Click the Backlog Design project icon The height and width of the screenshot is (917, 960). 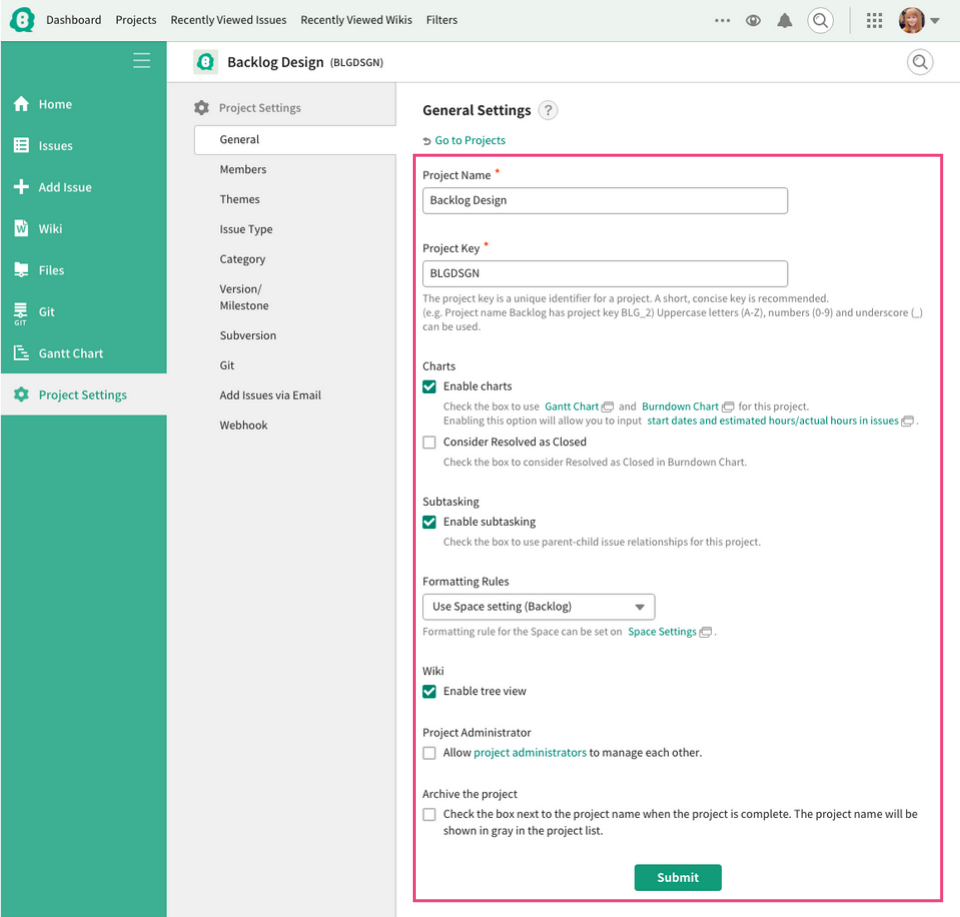coord(206,62)
